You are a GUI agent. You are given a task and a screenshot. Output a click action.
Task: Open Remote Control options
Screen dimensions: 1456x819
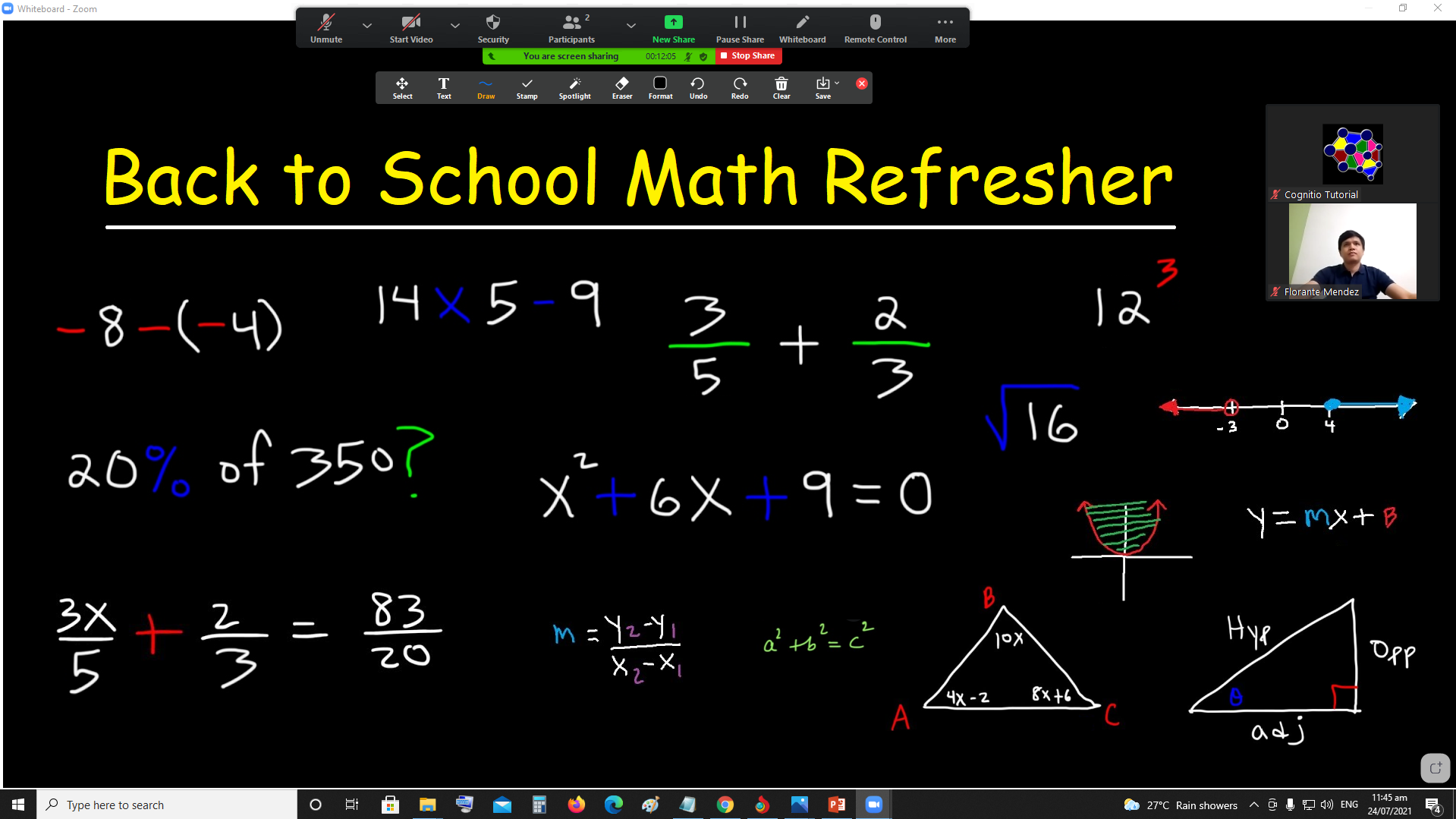876,29
